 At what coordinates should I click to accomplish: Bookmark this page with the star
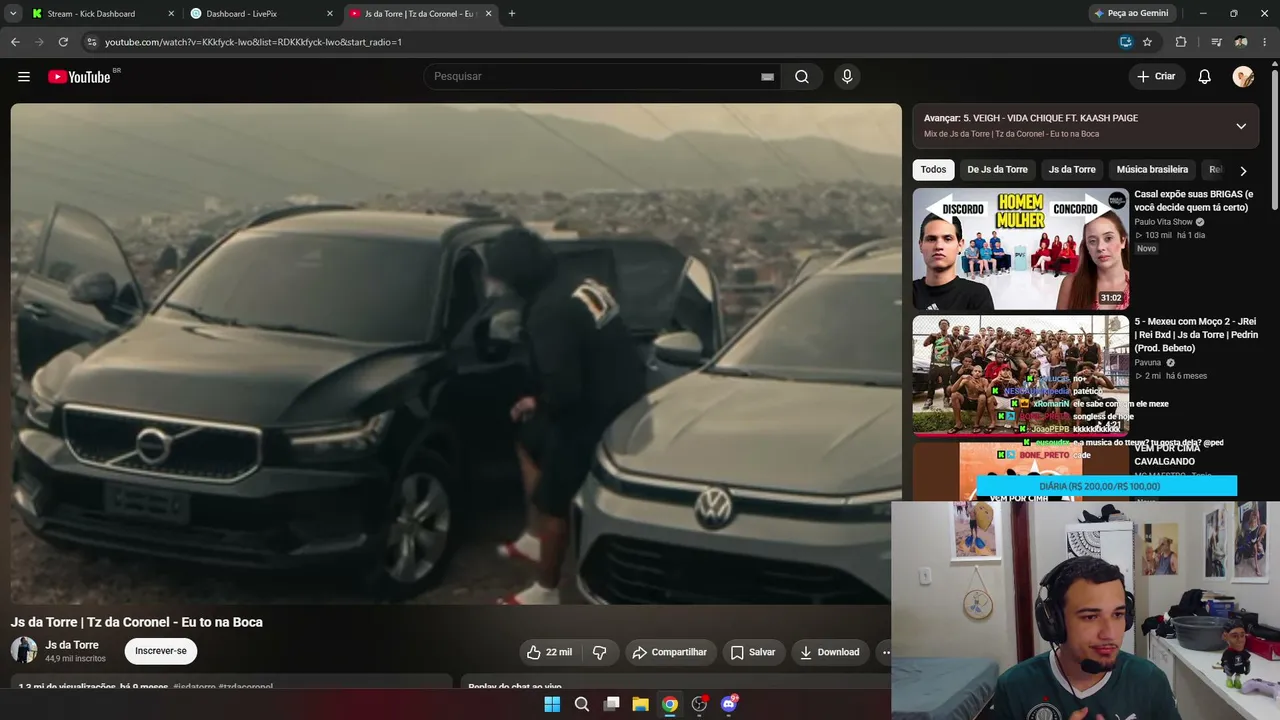pyautogui.click(x=1147, y=42)
